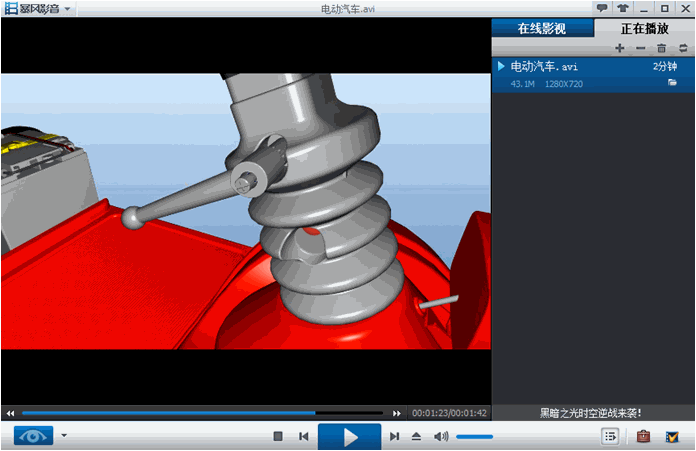Open the skin shirt icon
696x451 pixels.
pyautogui.click(x=623, y=8)
